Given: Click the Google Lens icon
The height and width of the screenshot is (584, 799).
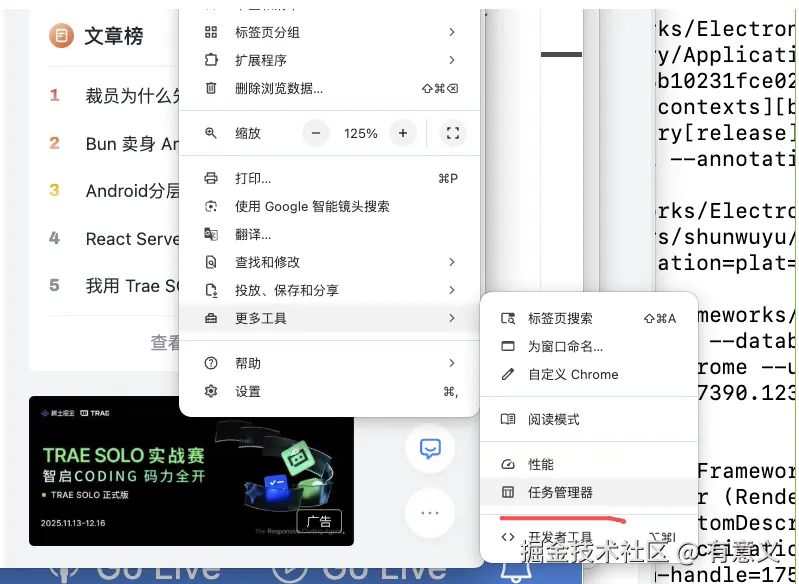Looking at the screenshot, I should pyautogui.click(x=211, y=206).
